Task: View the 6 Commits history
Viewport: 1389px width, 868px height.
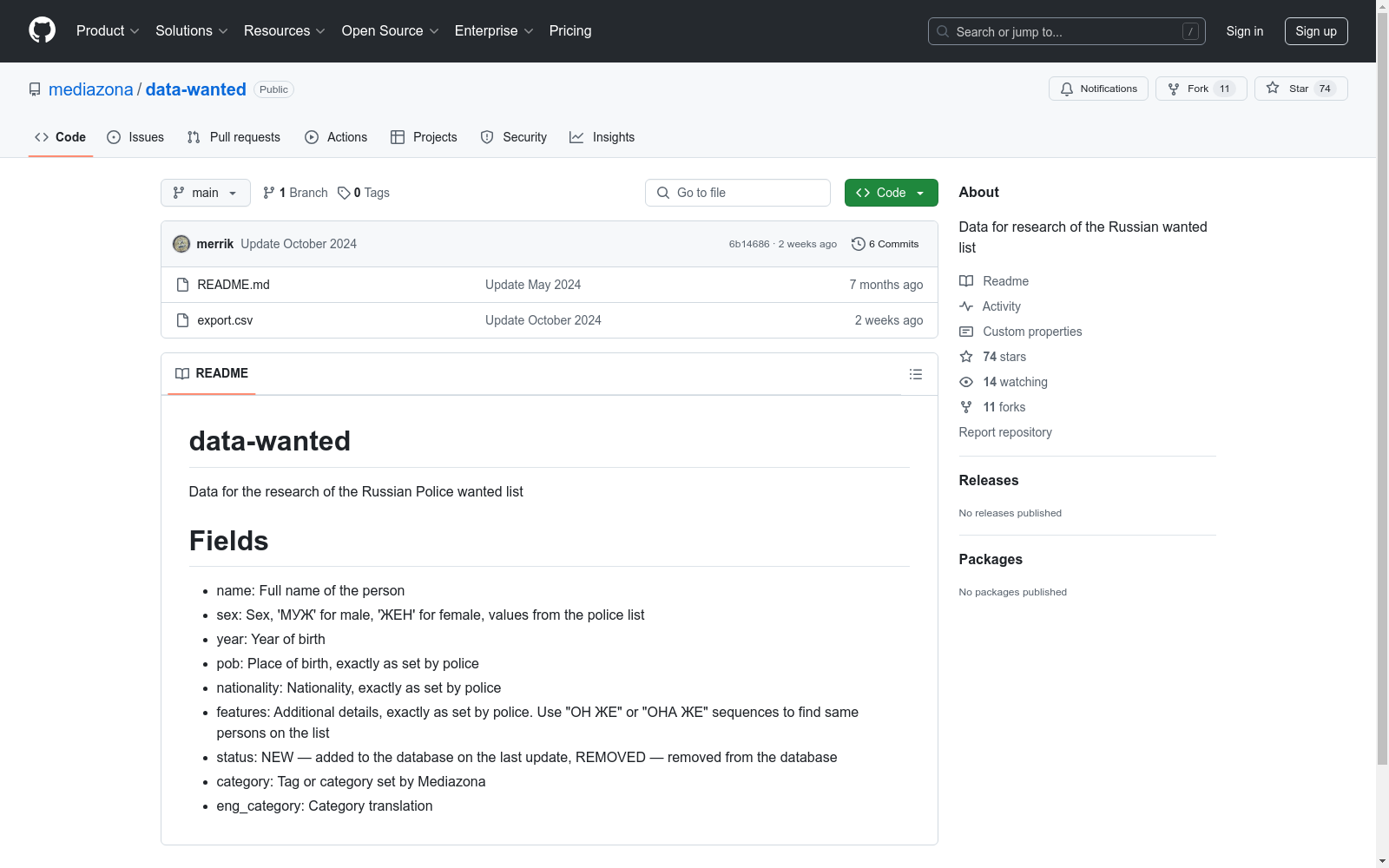Action: pyautogui.click(x=885, y=244)
